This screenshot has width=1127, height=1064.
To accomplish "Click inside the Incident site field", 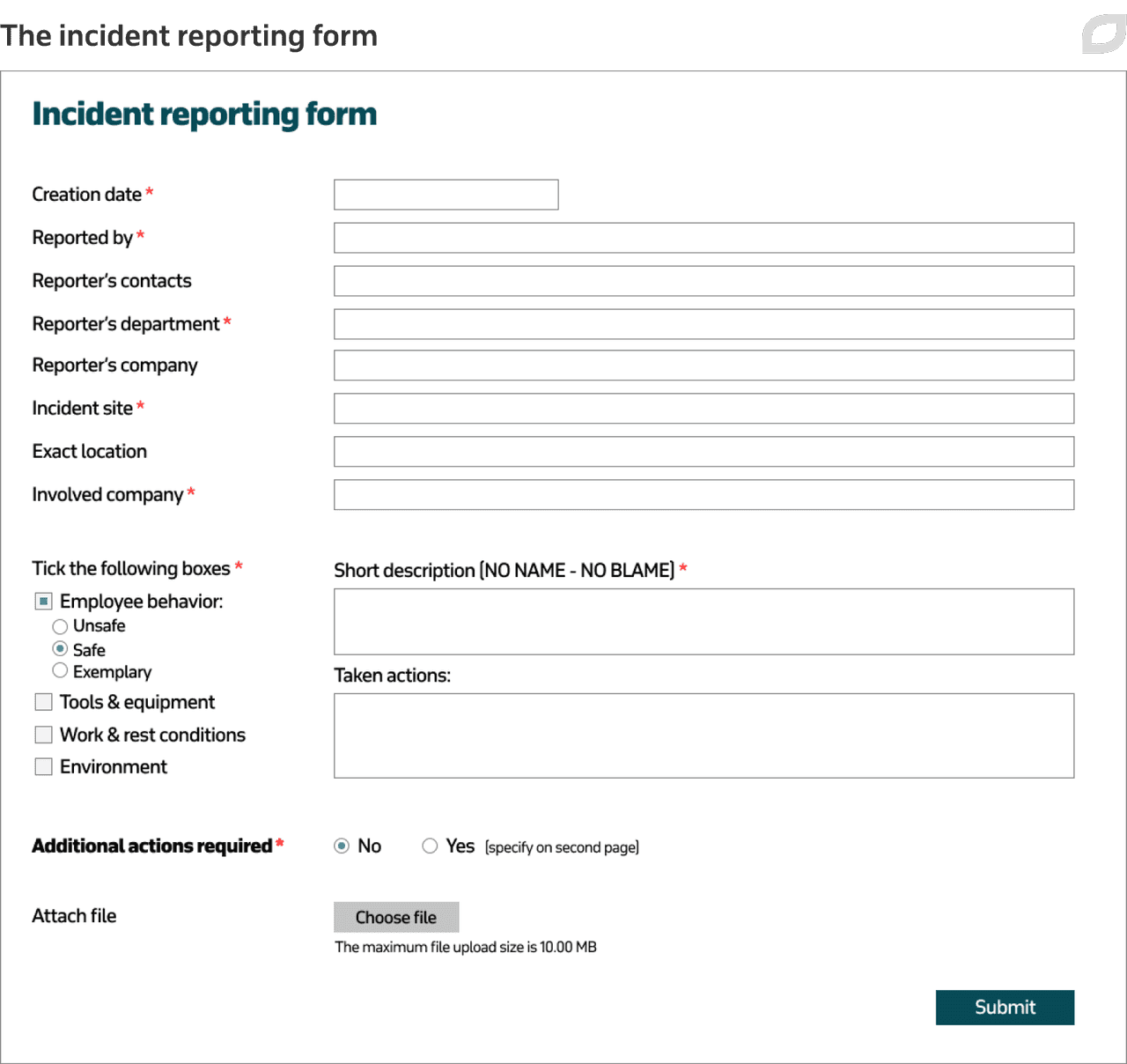I will [703, 408].
